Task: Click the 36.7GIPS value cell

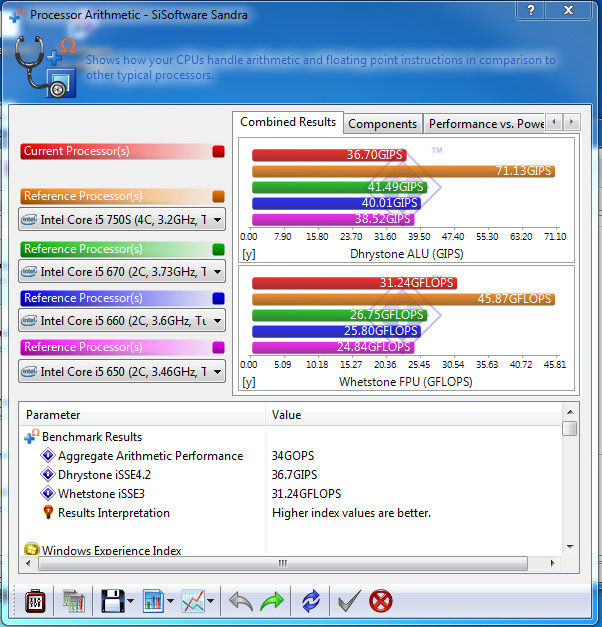Action: point(294,475)
